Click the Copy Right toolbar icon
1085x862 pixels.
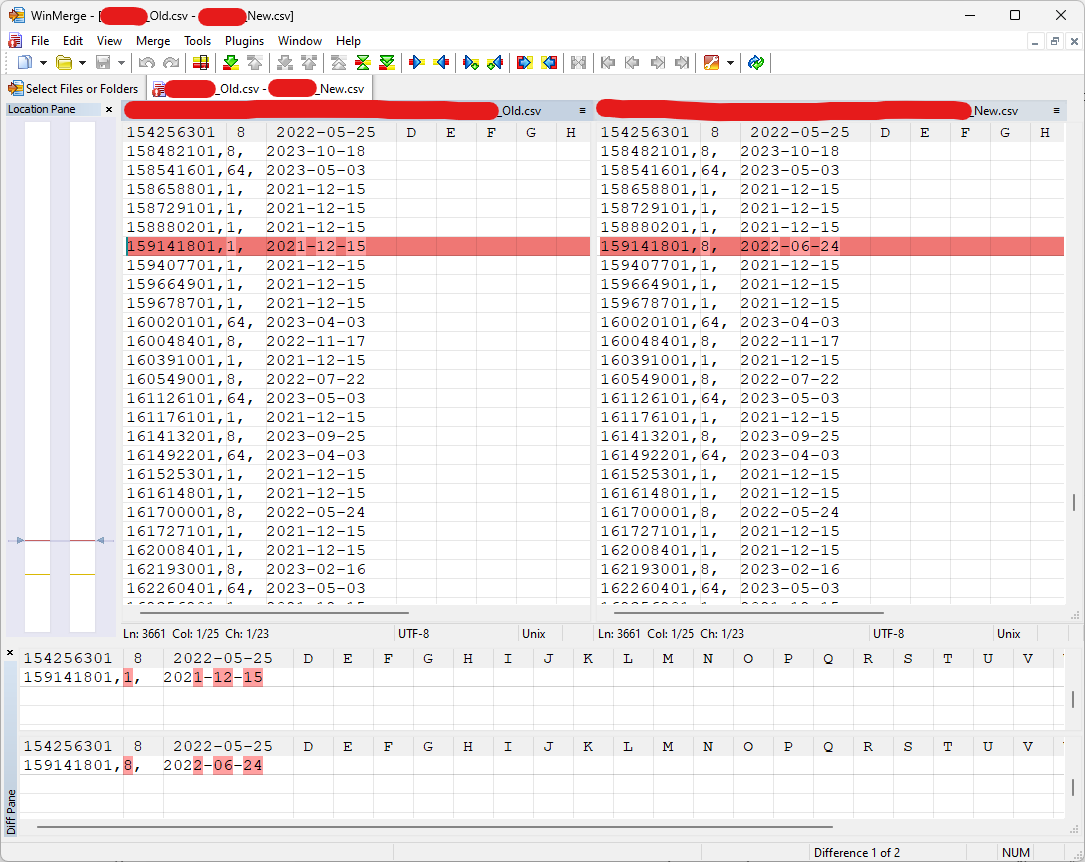tap(416, 63)
